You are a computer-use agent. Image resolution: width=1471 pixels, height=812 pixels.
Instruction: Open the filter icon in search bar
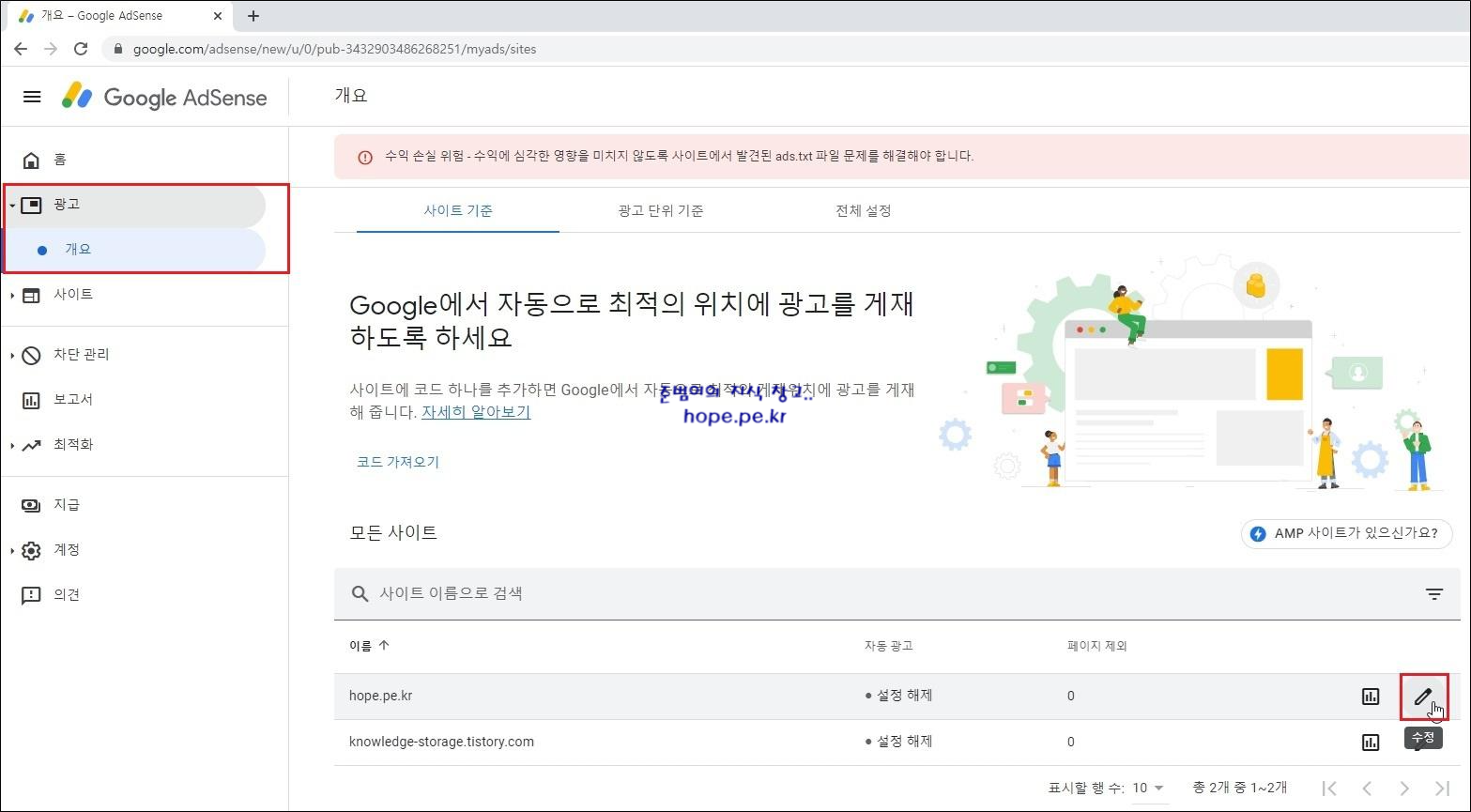(1433, 593)
